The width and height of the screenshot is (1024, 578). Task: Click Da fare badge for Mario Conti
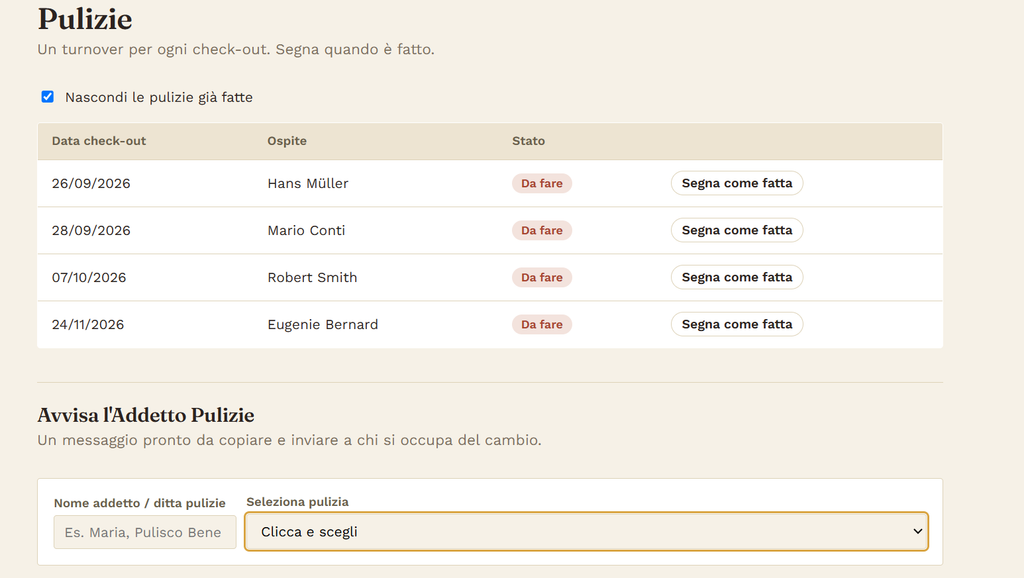pyautogui.click(x=541, y=231)
